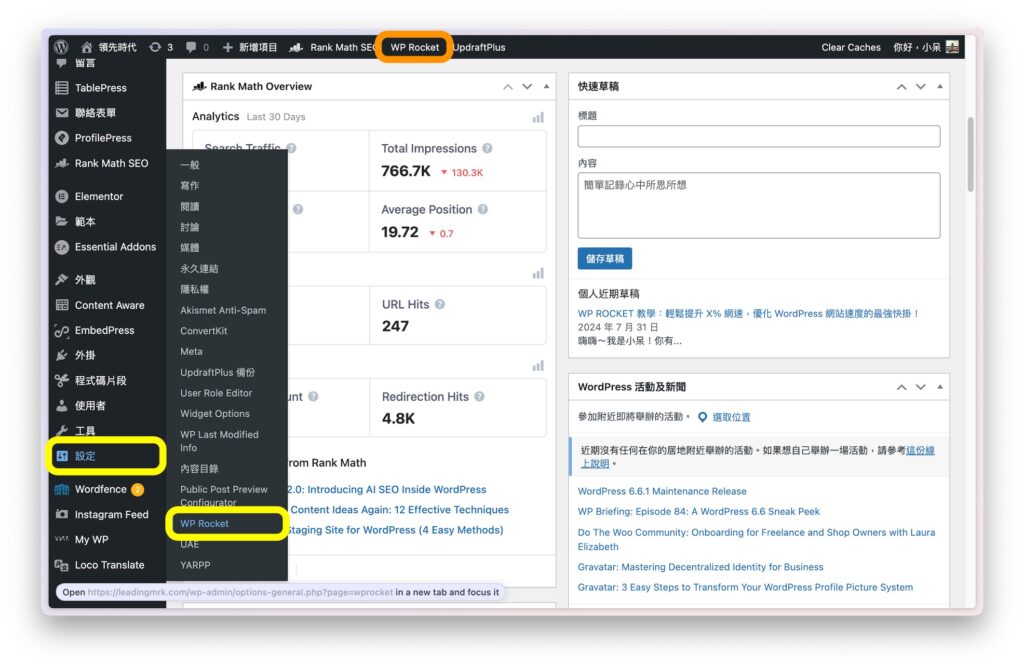Viewport: 1024px width, 670px height.
Task: Open Gravatar Mastering Decentralized Identity link
Action: (700, 567)
